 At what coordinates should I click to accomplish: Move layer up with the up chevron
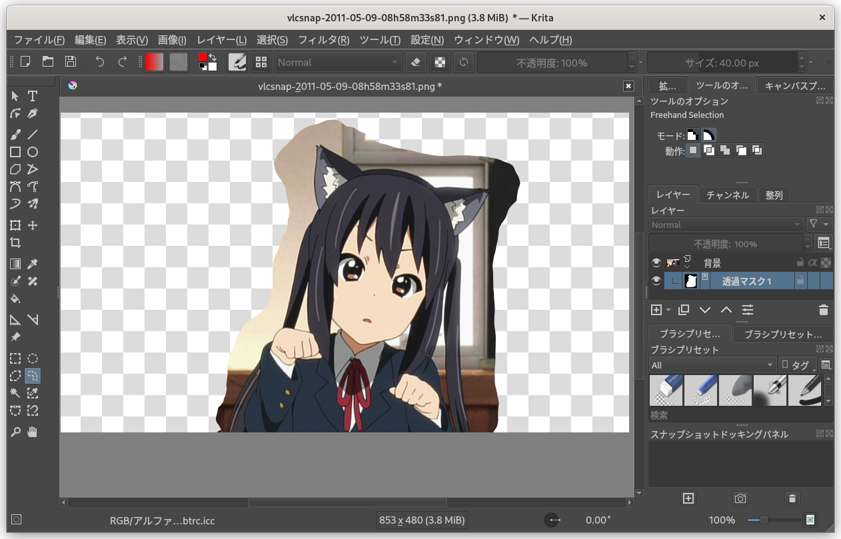(726, 310)
